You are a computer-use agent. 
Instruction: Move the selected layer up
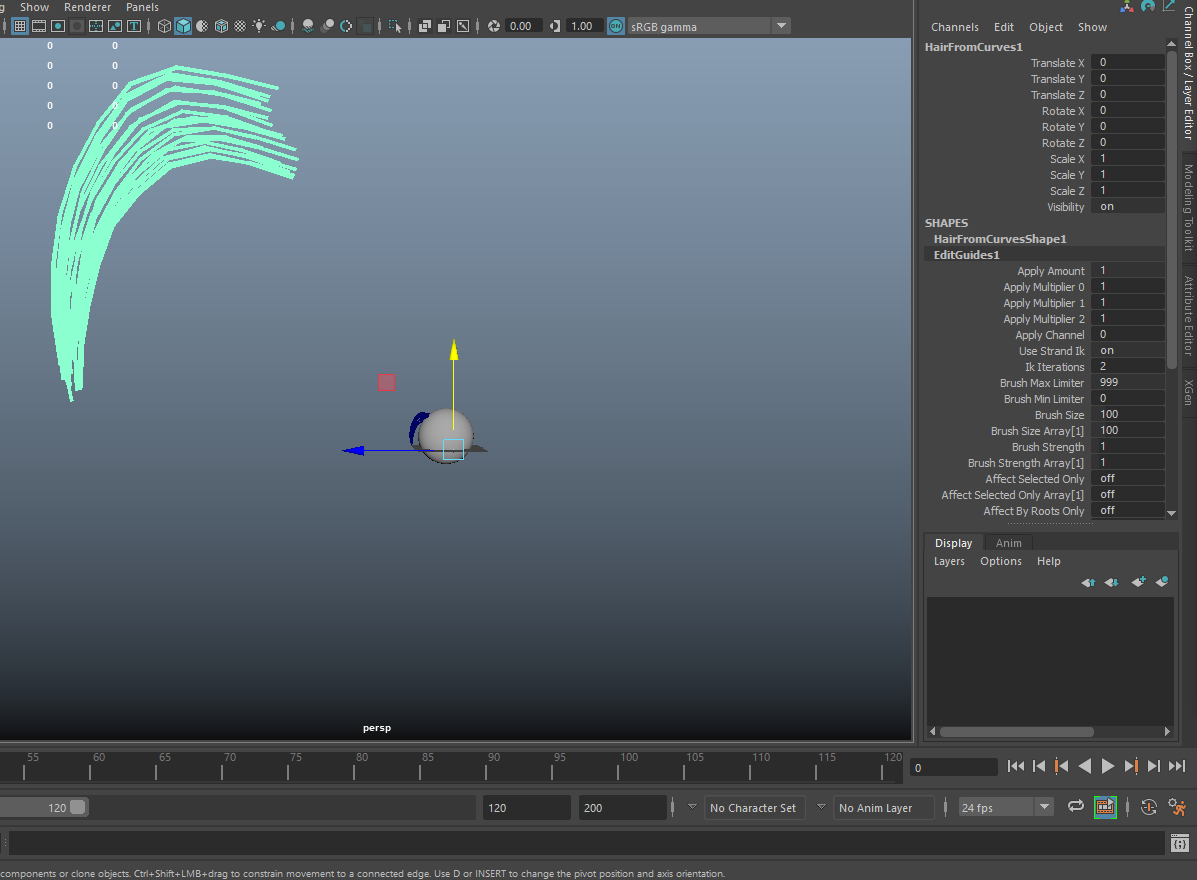[1088, 582]
